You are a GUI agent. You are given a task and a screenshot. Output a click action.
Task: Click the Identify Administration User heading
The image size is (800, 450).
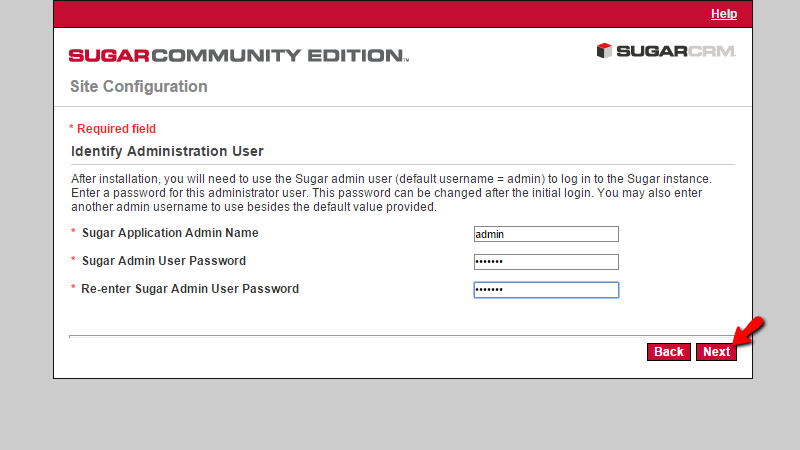(x=167, y=151)
